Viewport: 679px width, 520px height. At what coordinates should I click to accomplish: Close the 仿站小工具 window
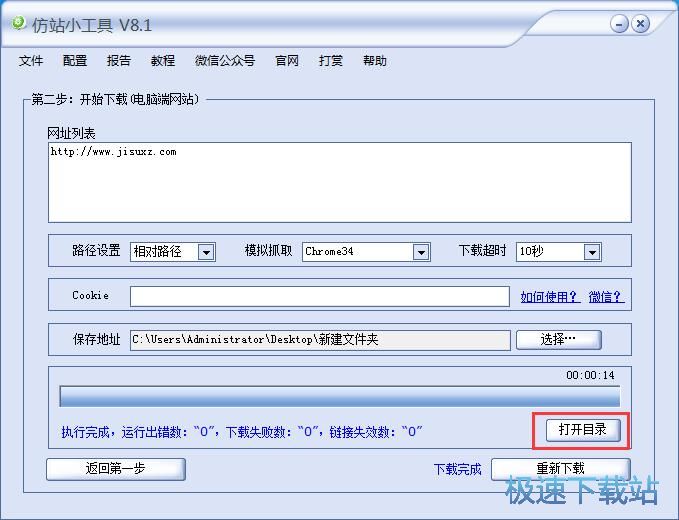(640, 24)
